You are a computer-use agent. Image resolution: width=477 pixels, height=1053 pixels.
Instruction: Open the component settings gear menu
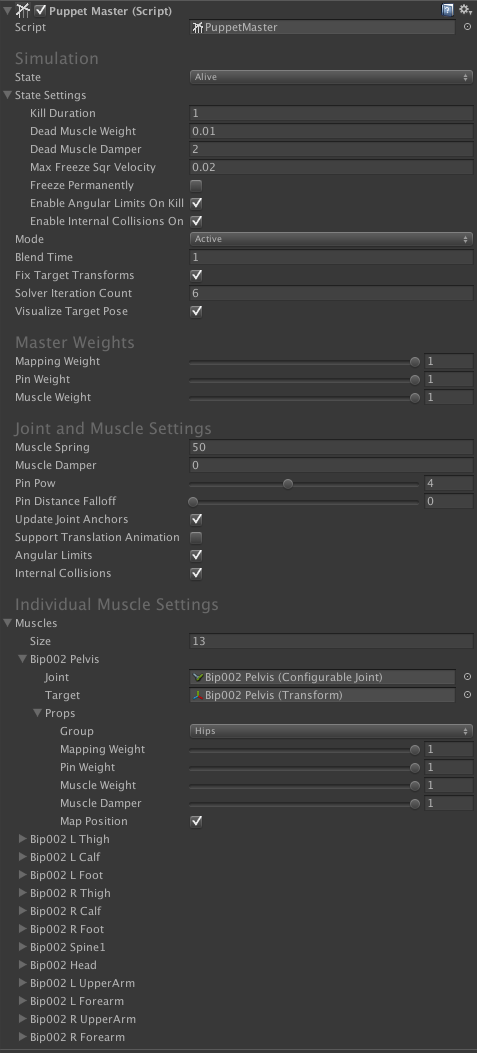[x=465, y=10]
